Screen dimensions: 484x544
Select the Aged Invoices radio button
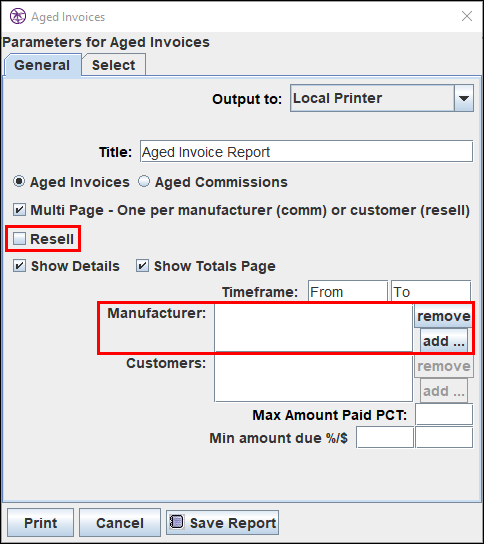[x=19, y=181]
